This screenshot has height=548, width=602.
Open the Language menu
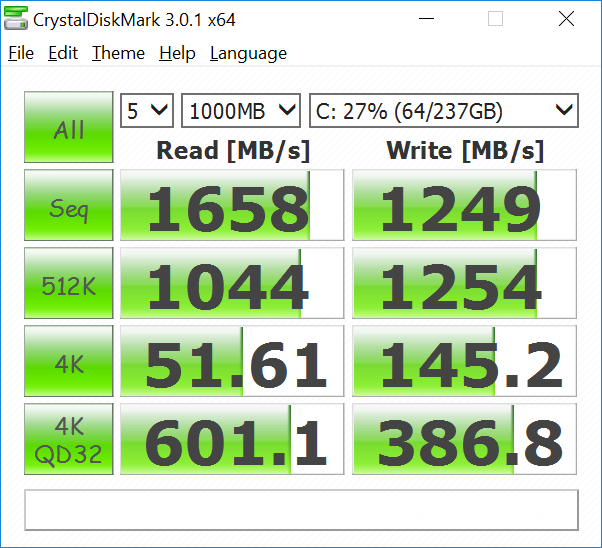(248, 53)
